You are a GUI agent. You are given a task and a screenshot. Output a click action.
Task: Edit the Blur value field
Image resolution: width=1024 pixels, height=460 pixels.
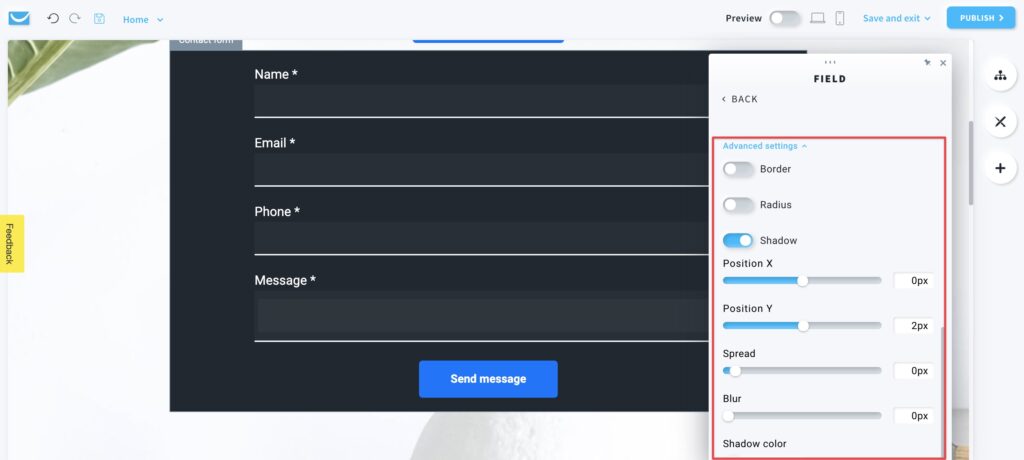914,416
